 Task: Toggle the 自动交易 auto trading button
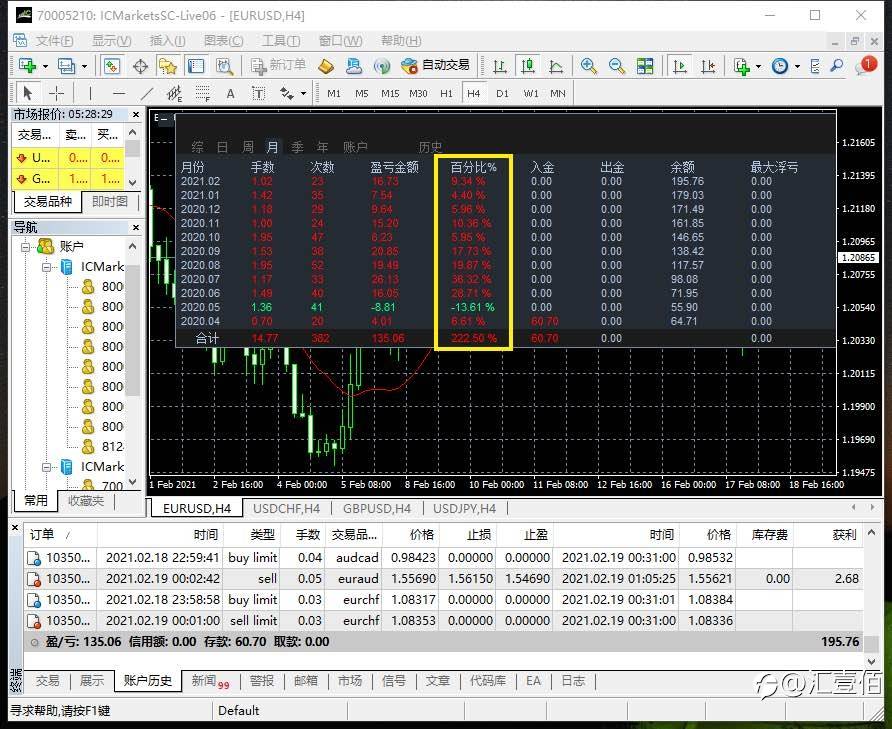pyautogui.click(x=435, y=66)
